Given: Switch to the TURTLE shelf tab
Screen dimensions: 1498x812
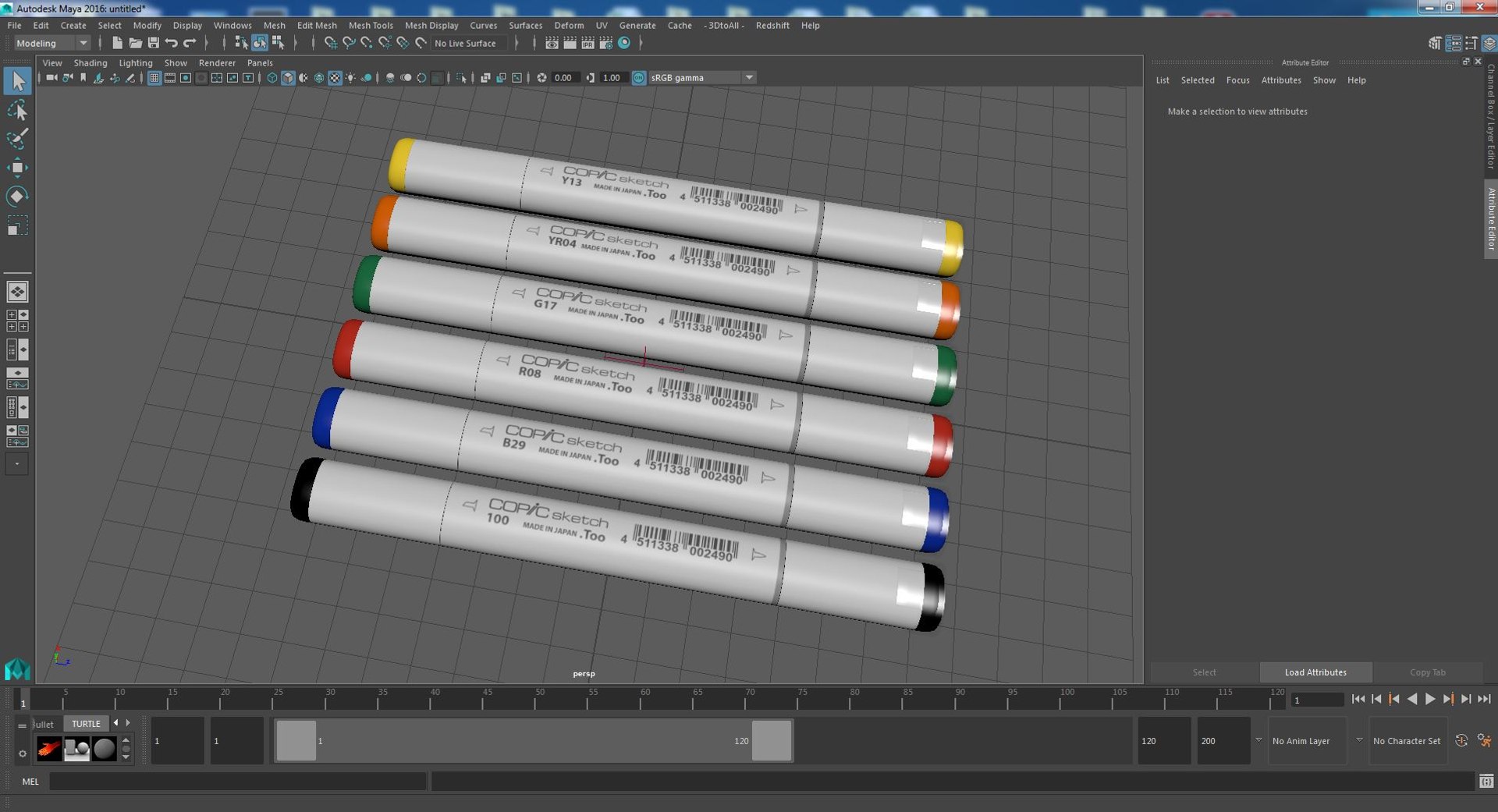Looking at the screenshot, I should pyautogui.click(x=86, y=724).
